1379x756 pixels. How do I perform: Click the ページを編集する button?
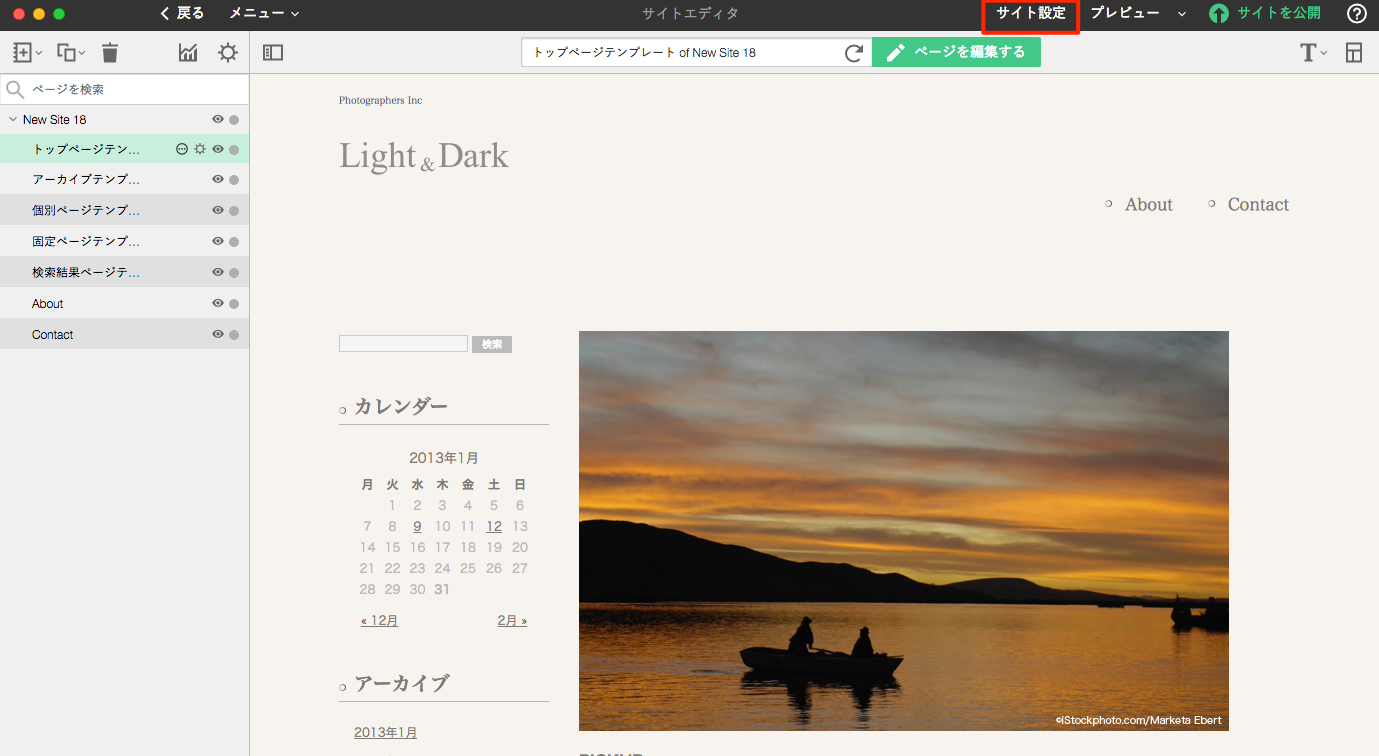tap(956, 52)
